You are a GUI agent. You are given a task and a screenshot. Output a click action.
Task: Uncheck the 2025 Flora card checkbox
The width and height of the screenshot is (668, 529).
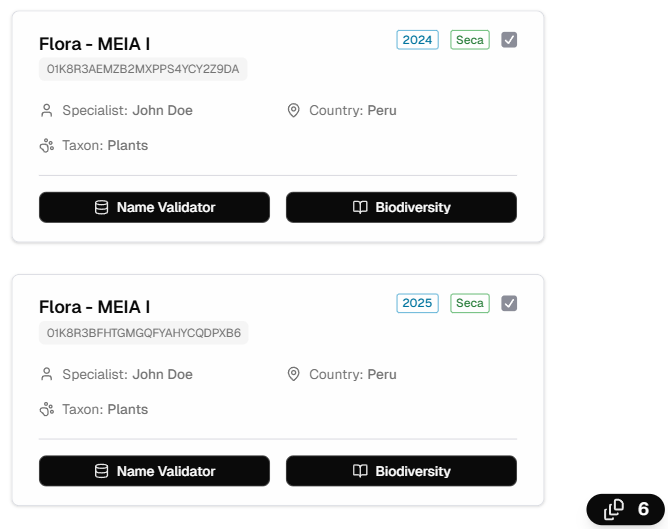coord(509,303)
